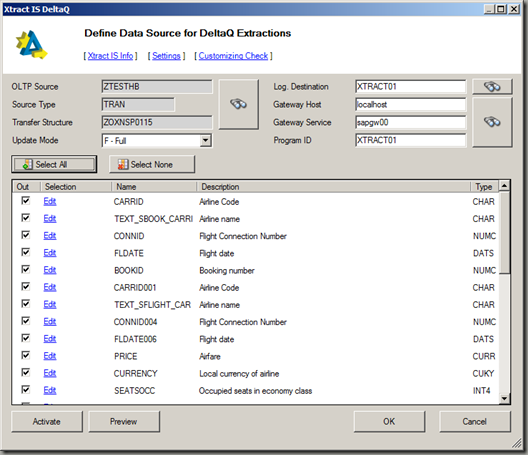
Task: Click Edit selection for PRICE
Action: pyautogui.click(x=50, y=356)
